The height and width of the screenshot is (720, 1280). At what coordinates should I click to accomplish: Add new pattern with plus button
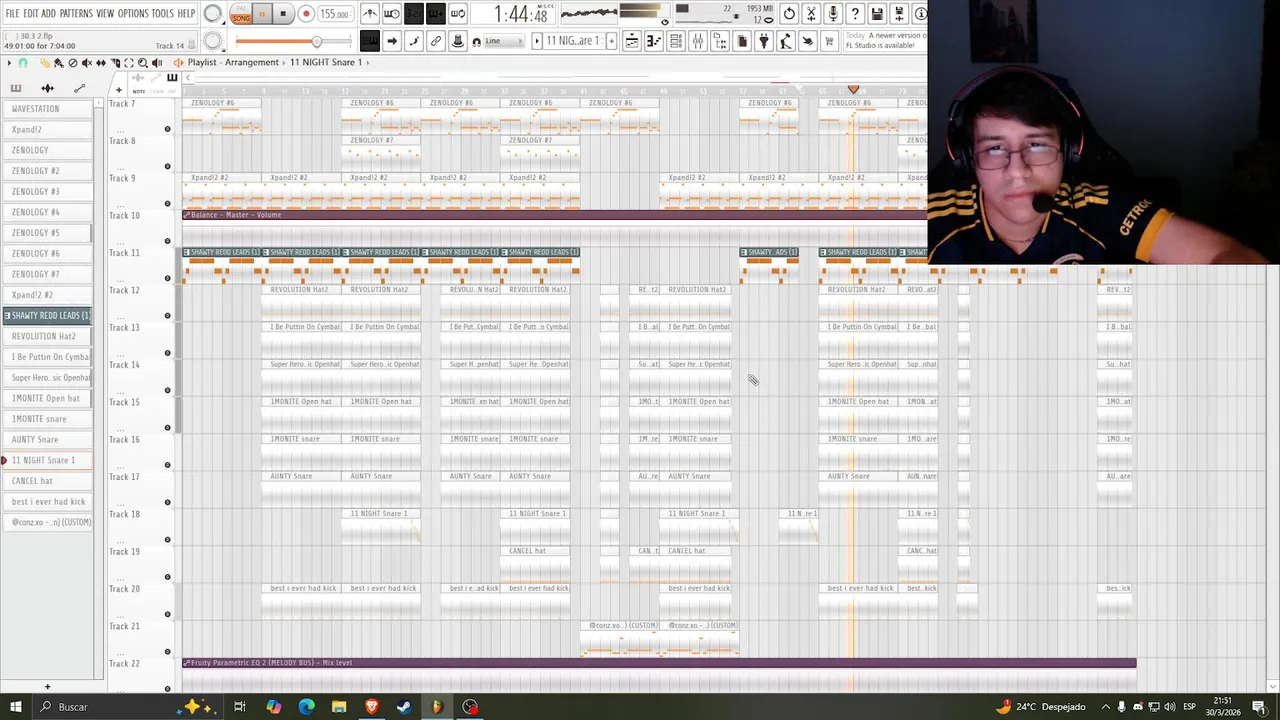(x=611, y=41)
